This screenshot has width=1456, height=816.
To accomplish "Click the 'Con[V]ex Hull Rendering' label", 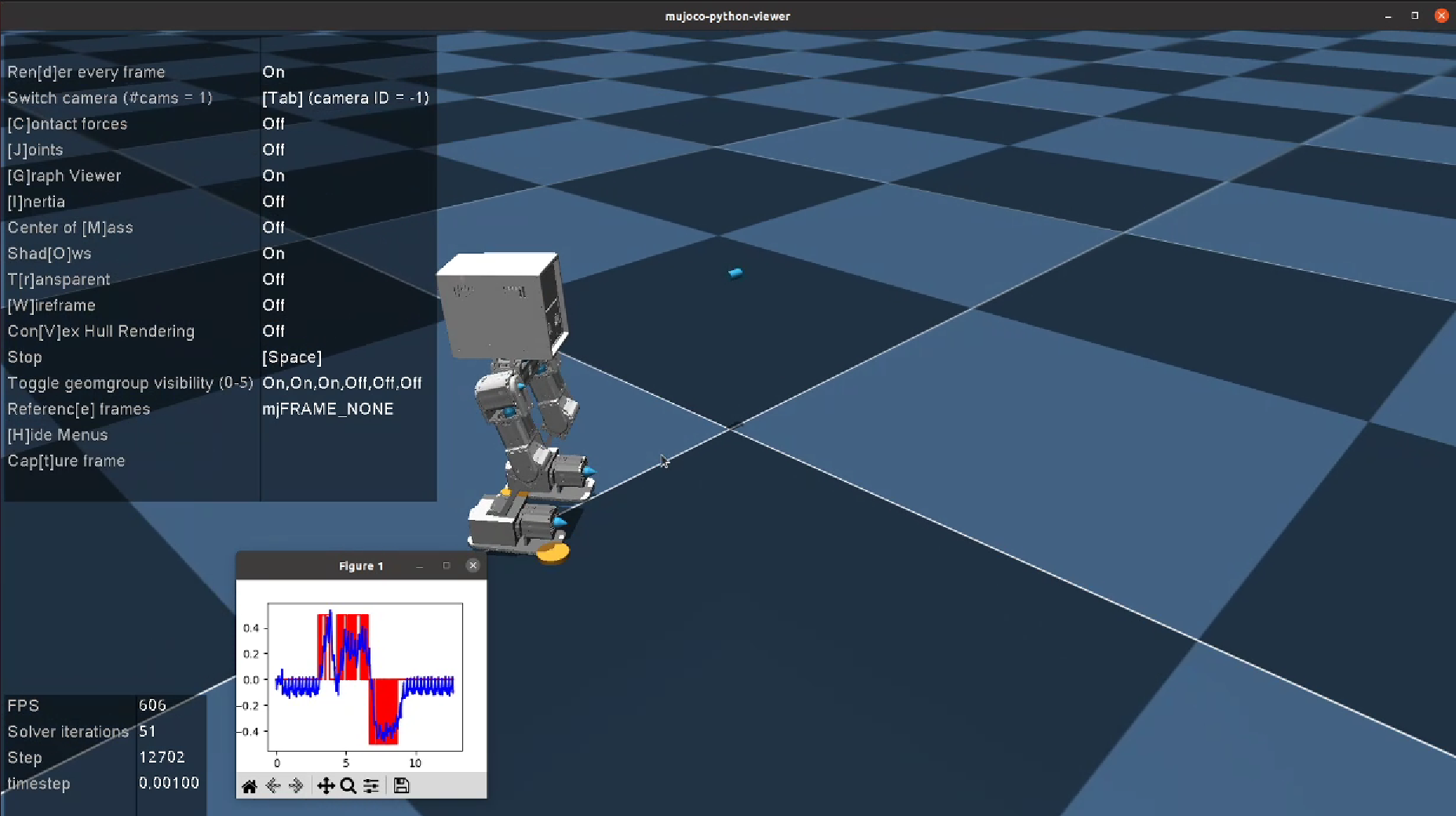I will pos(101,331).
